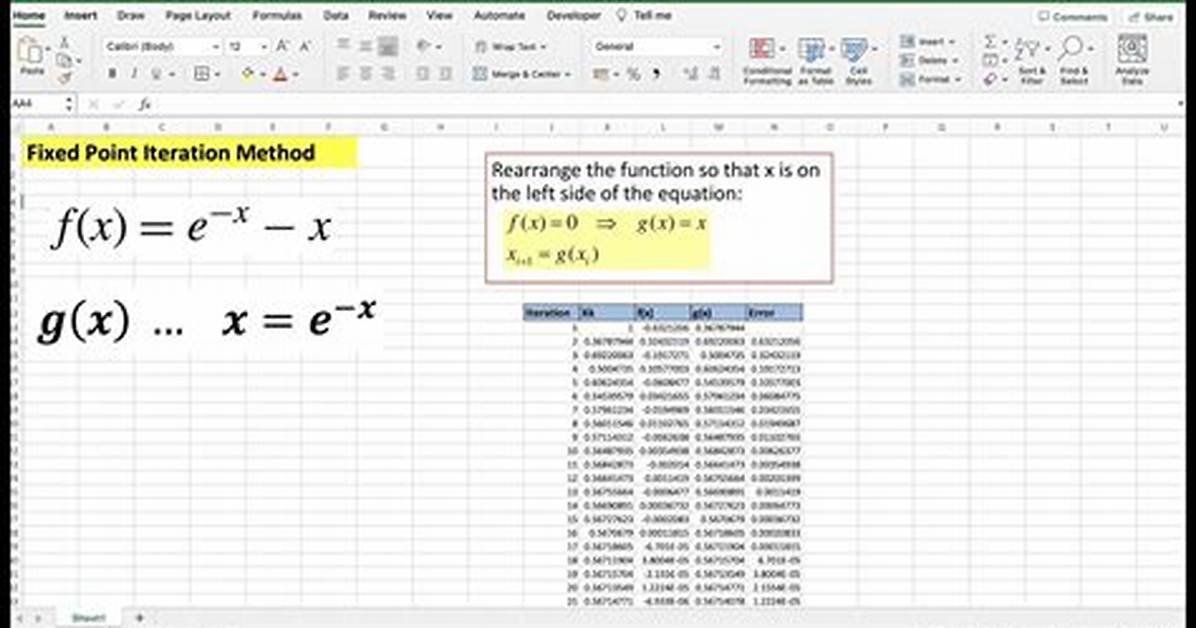Viewport: 1196px width, 628px height.
Task: Toggle underline formatting
Action: pos(156,74)
